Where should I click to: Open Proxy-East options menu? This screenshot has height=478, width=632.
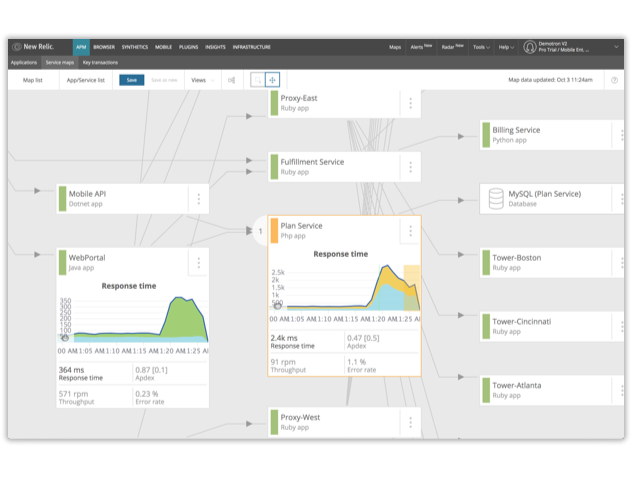coord(410,103)
